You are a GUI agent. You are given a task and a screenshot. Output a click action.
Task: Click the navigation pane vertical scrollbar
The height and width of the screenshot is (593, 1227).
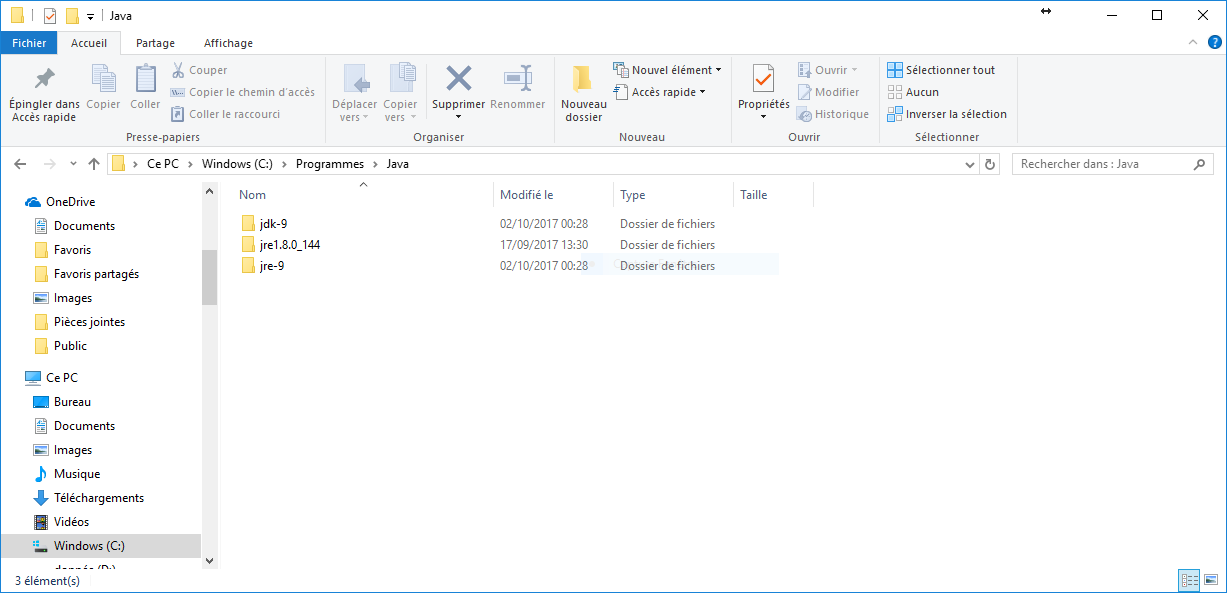coord(209,277)
